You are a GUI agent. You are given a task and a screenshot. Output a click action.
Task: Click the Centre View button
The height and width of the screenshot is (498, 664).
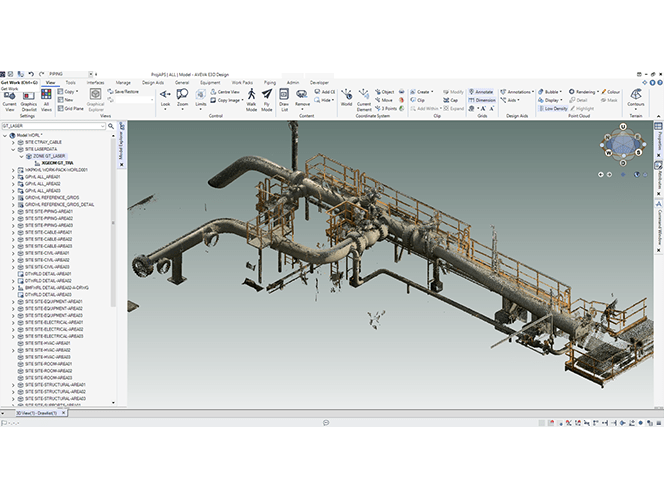(228, 91)
